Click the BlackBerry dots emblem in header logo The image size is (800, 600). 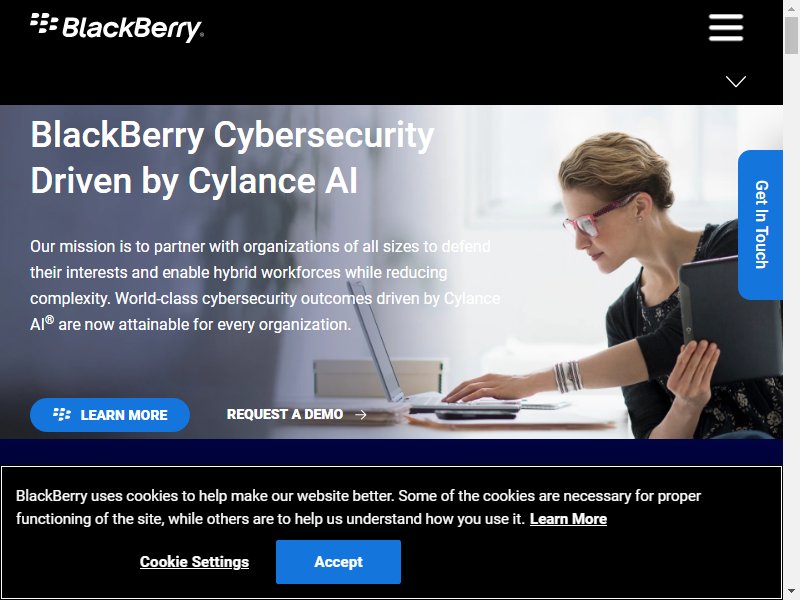coord(44,23)
